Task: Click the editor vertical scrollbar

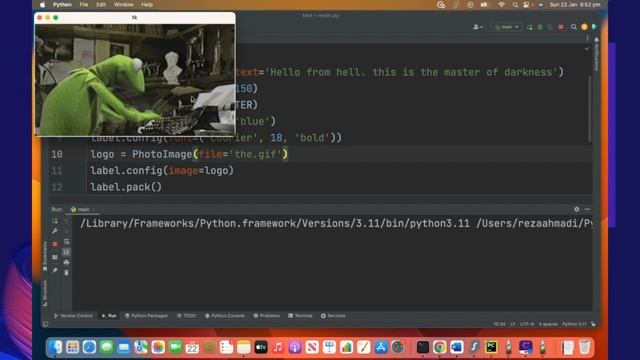Action: click(x=589, y=109)
